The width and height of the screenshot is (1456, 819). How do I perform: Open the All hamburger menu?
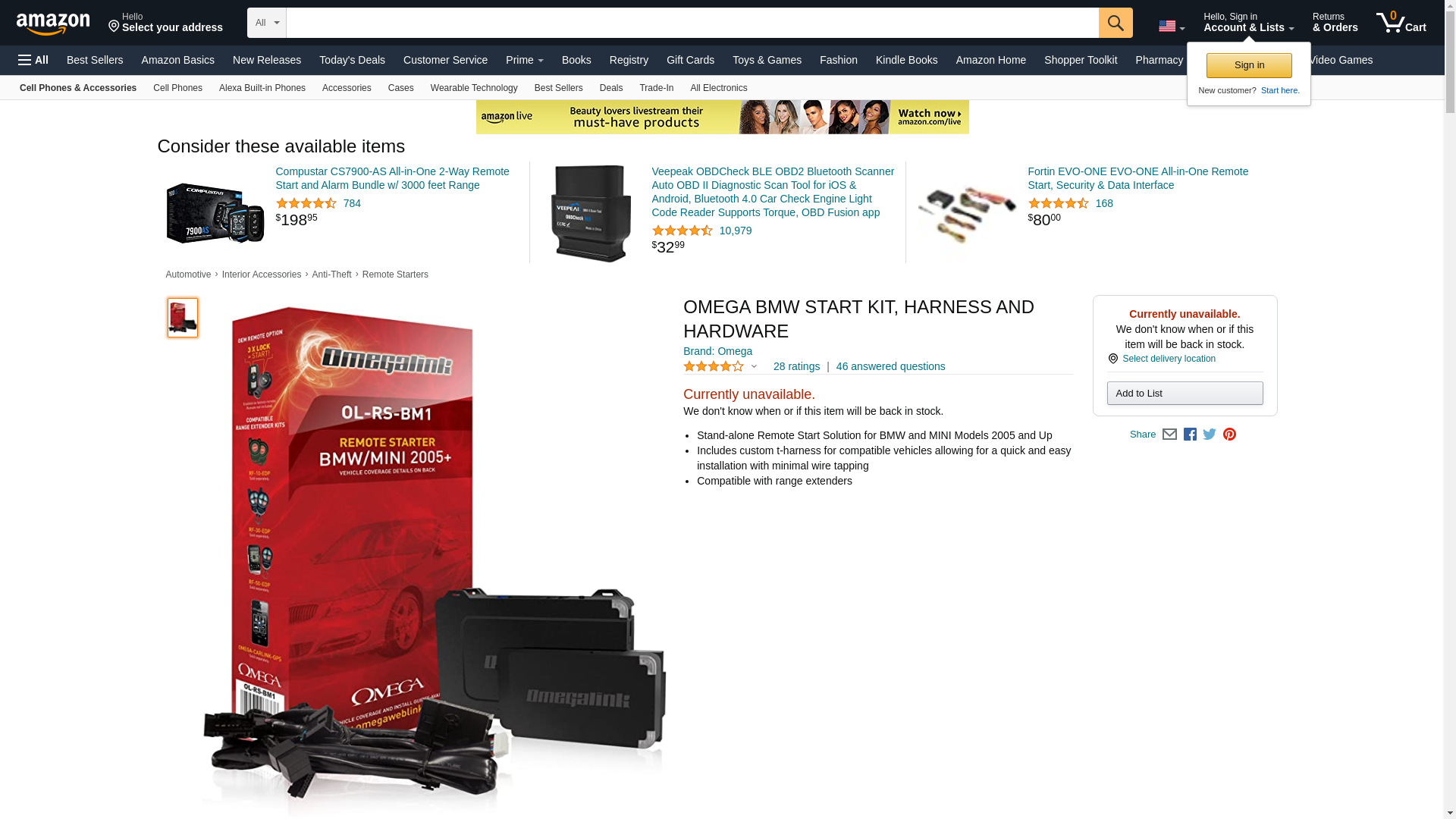pyautogui.click(x=33, y=60)
